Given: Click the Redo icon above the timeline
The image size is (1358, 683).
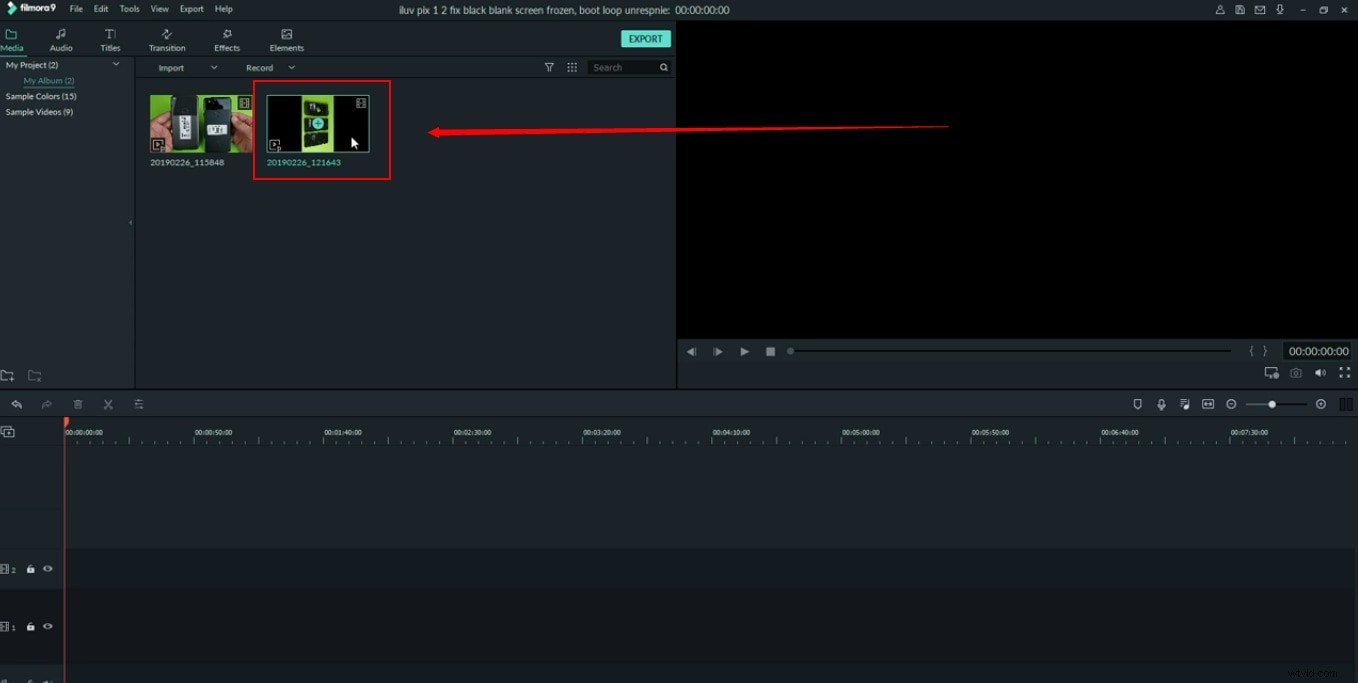Looking at the screenshot, I should tap(47, 404).
